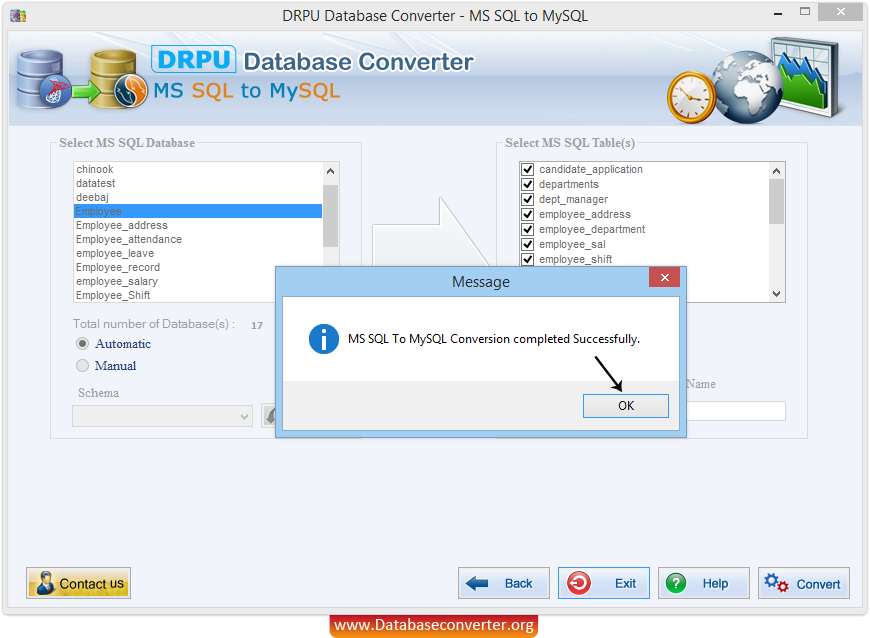This screenshot has width=870, height=638.
Task: Click the chart graphic in the header
Action: click(x=807, y=75)
